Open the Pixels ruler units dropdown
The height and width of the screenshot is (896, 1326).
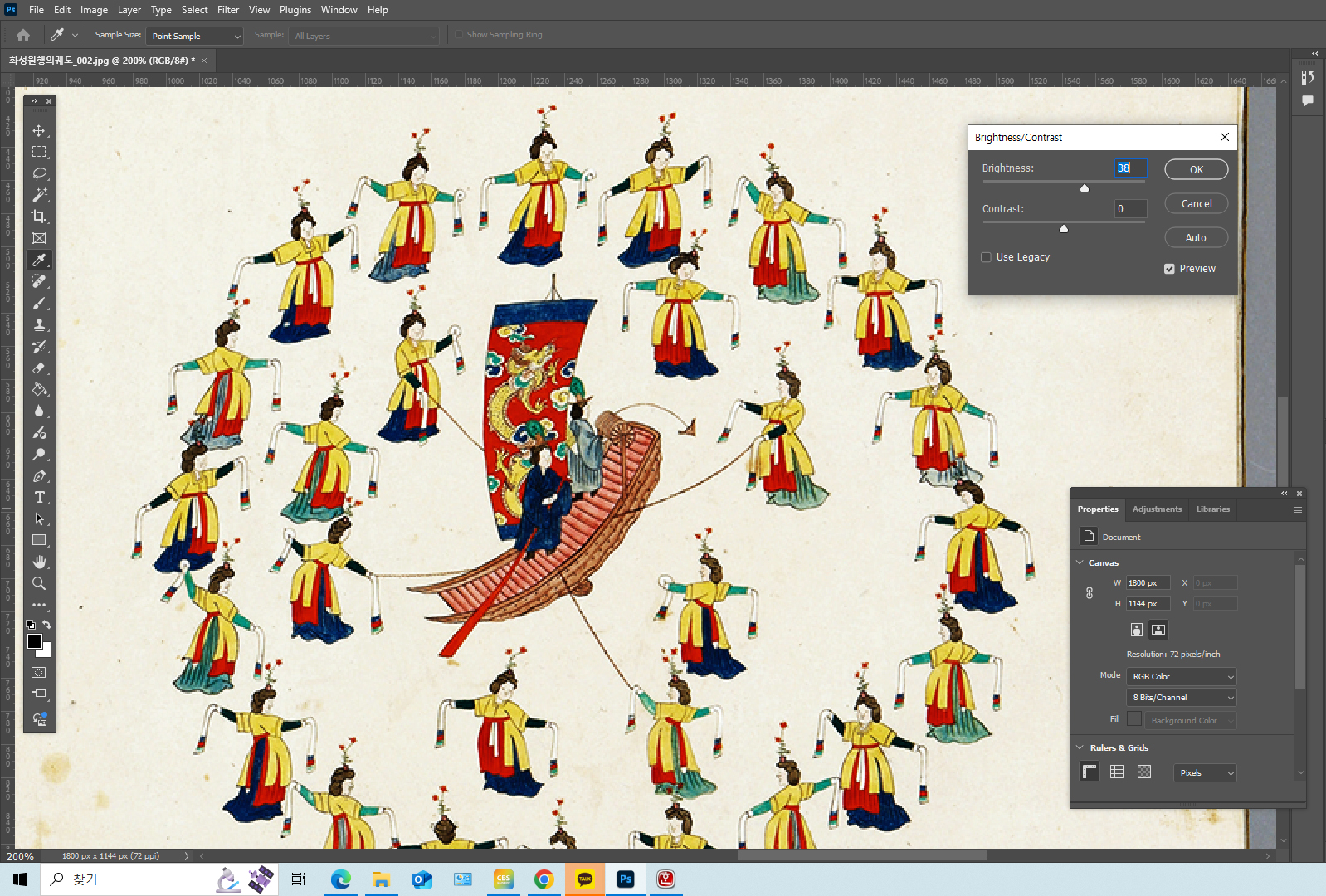1205,773
